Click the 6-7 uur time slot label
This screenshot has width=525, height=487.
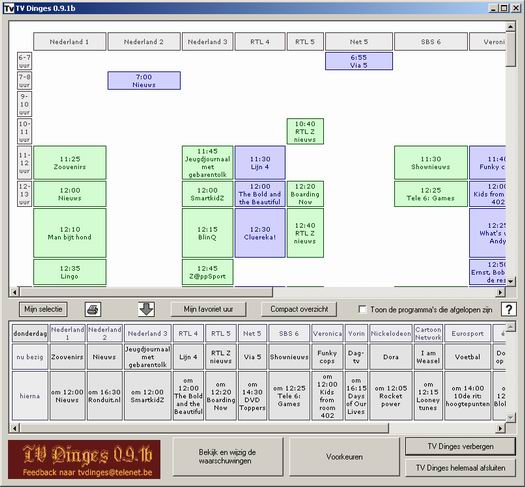pyautogui.click(x=24, y=61)
